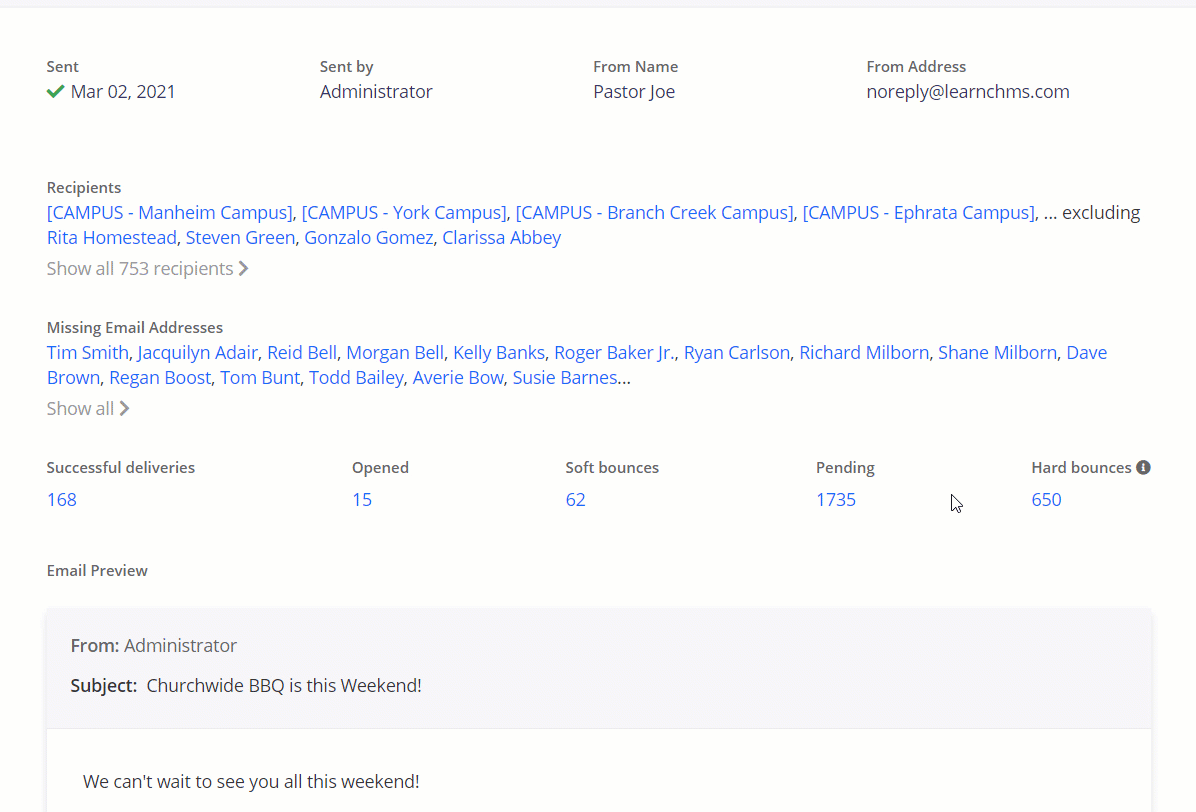The width and height of the screenshot is (1196, 812).
Task: Click Tim Smith in missing emails
Action: pos(87,353)
